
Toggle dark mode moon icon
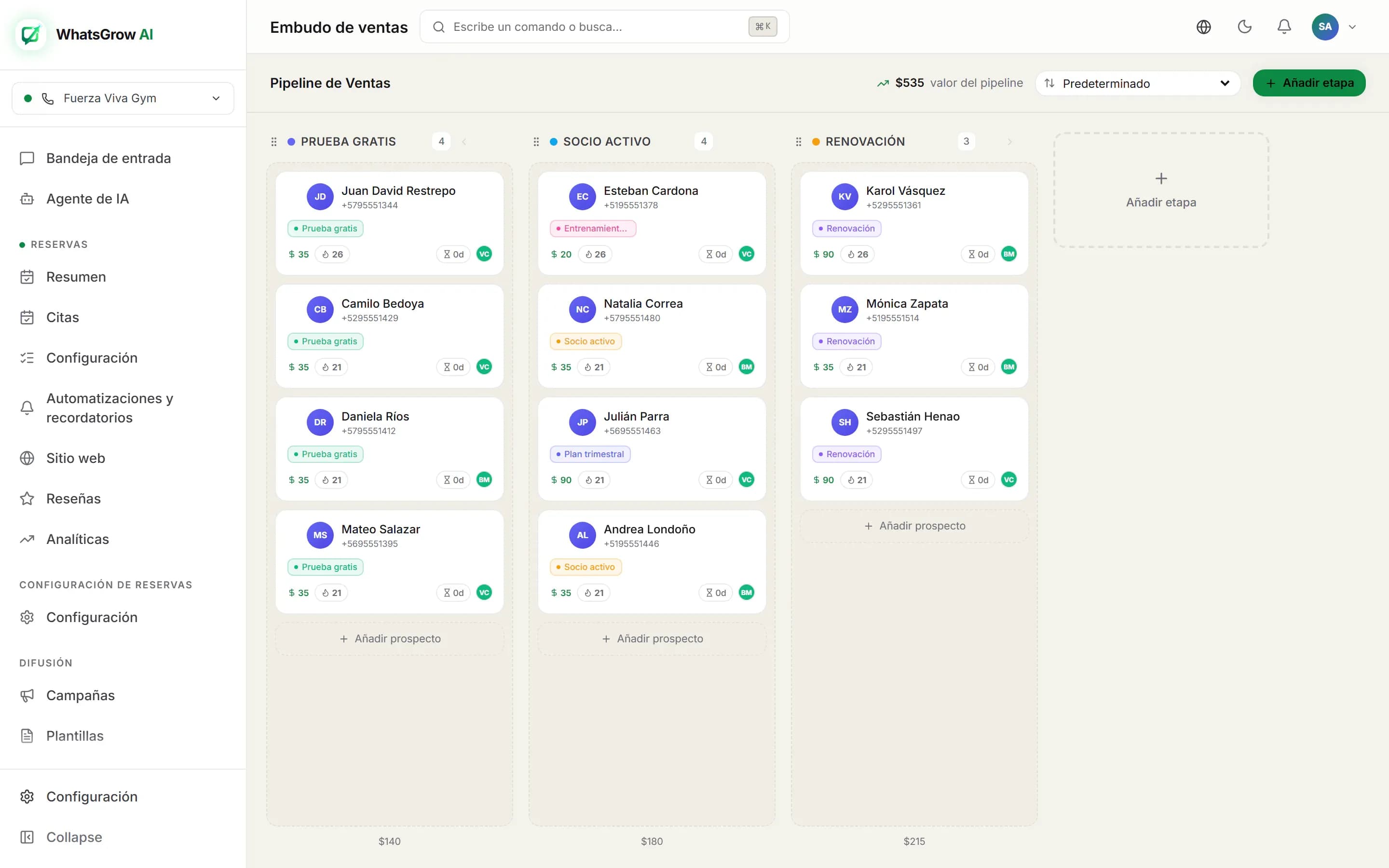click(1244, 27)
